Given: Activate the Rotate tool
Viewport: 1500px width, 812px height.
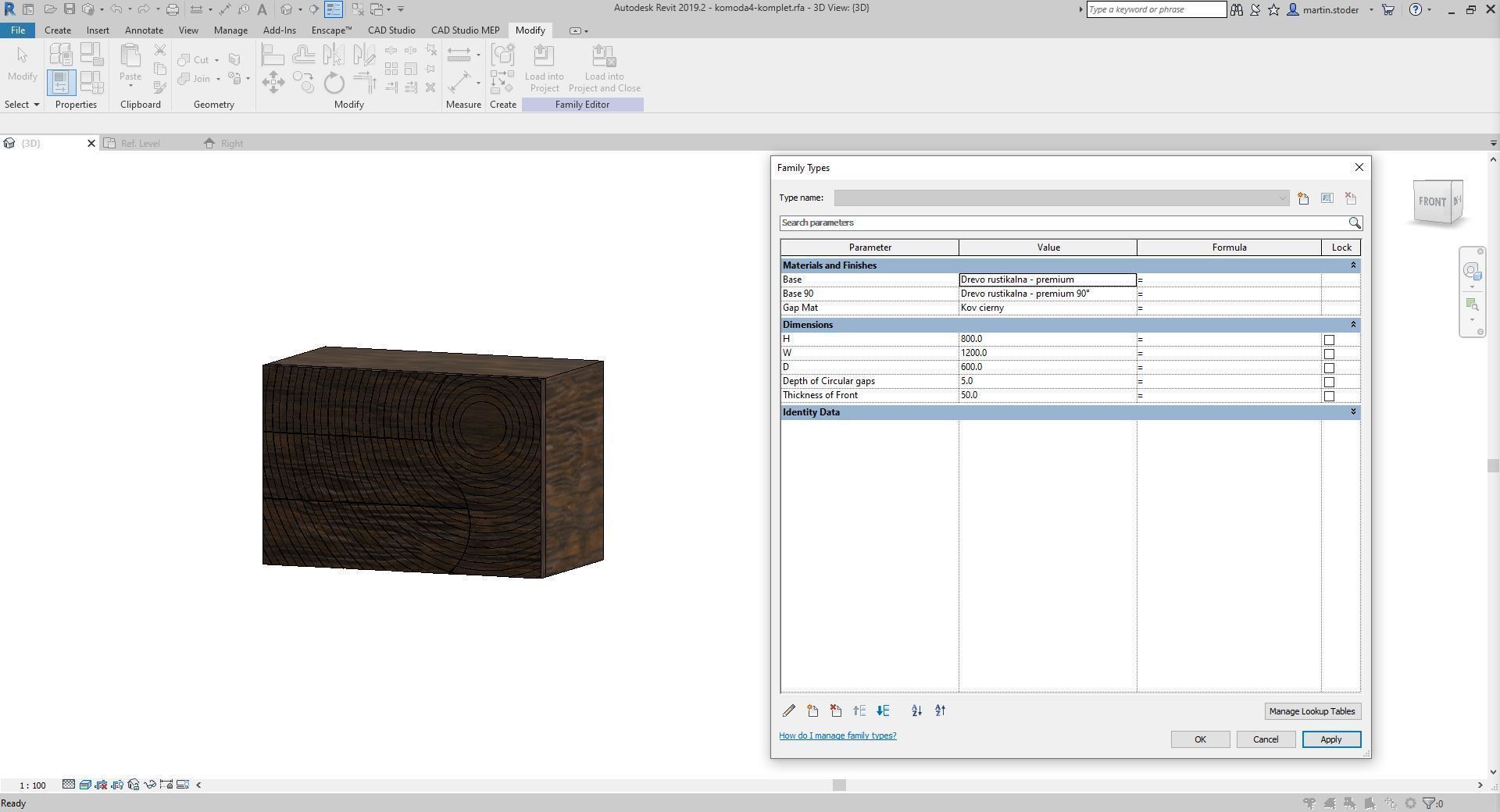Looking at the screenshot, I should coord(334,82).
